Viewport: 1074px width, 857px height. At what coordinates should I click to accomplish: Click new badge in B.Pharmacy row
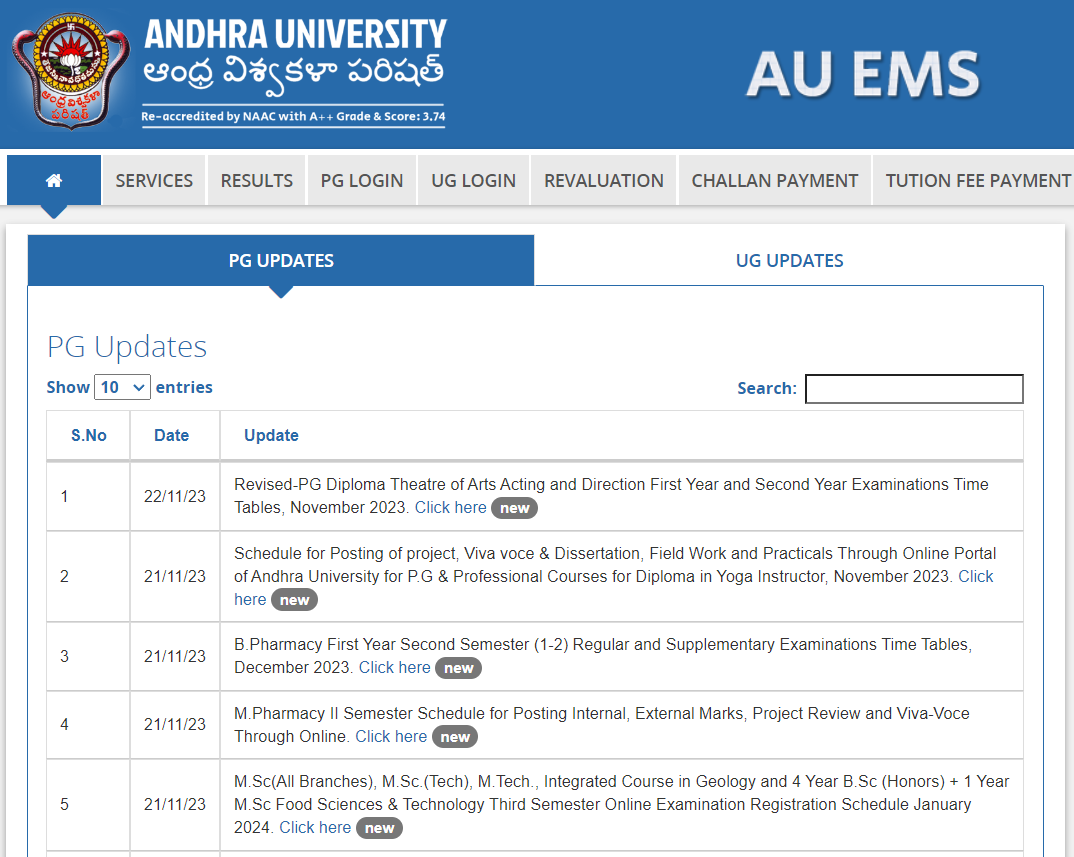[458, 668]
